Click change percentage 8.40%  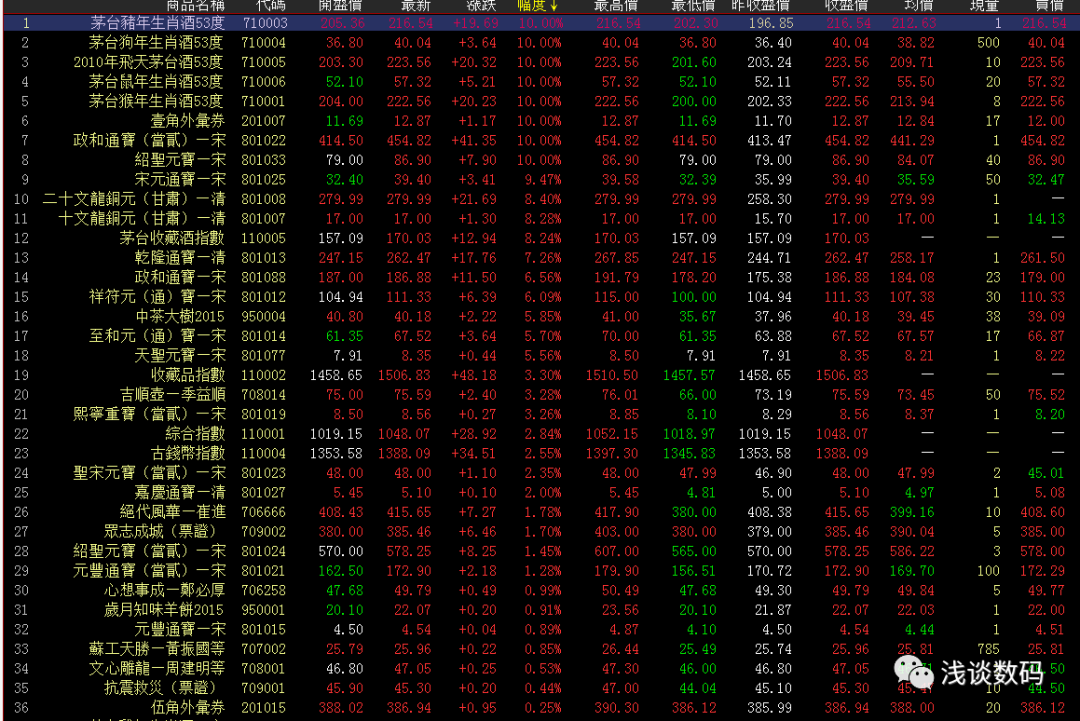click(543, 199)
